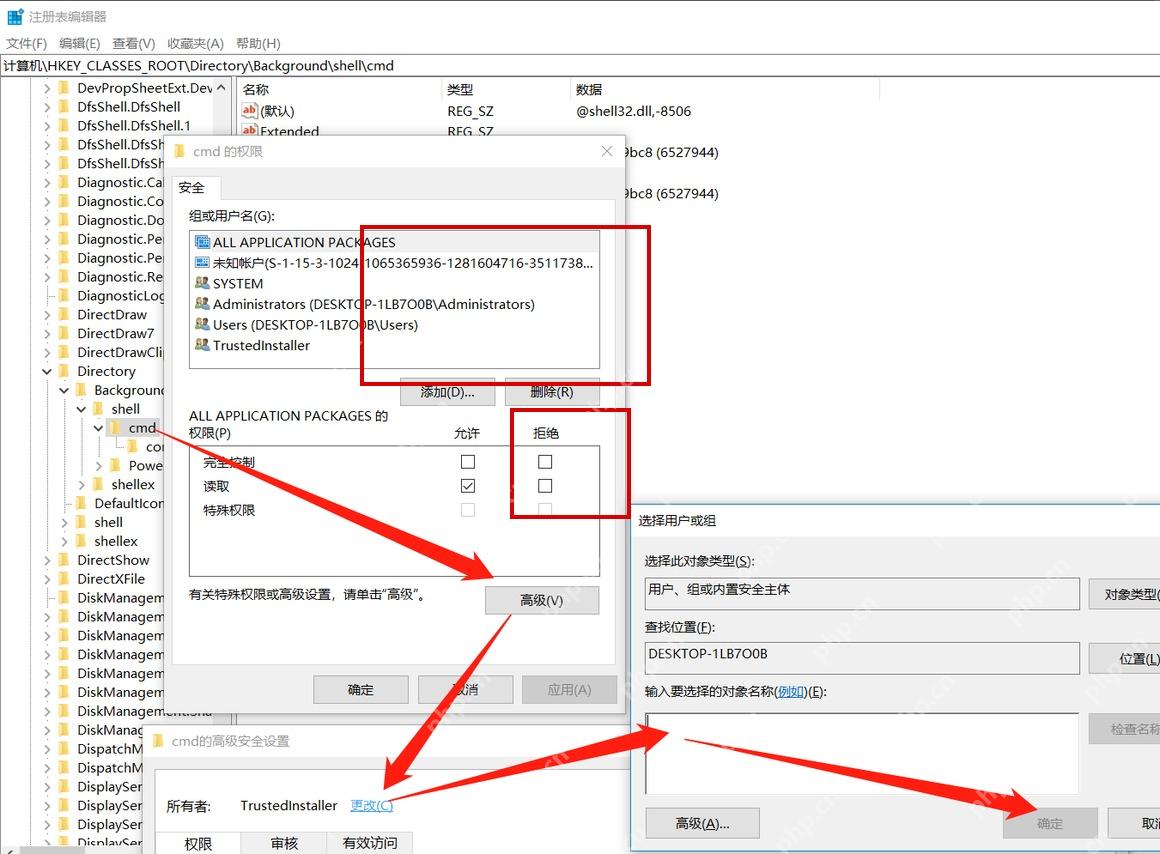Viewport: 1160px width, 854px height.
Task: Expand the Powe... subkey node
Action: (x=98, y=465)
